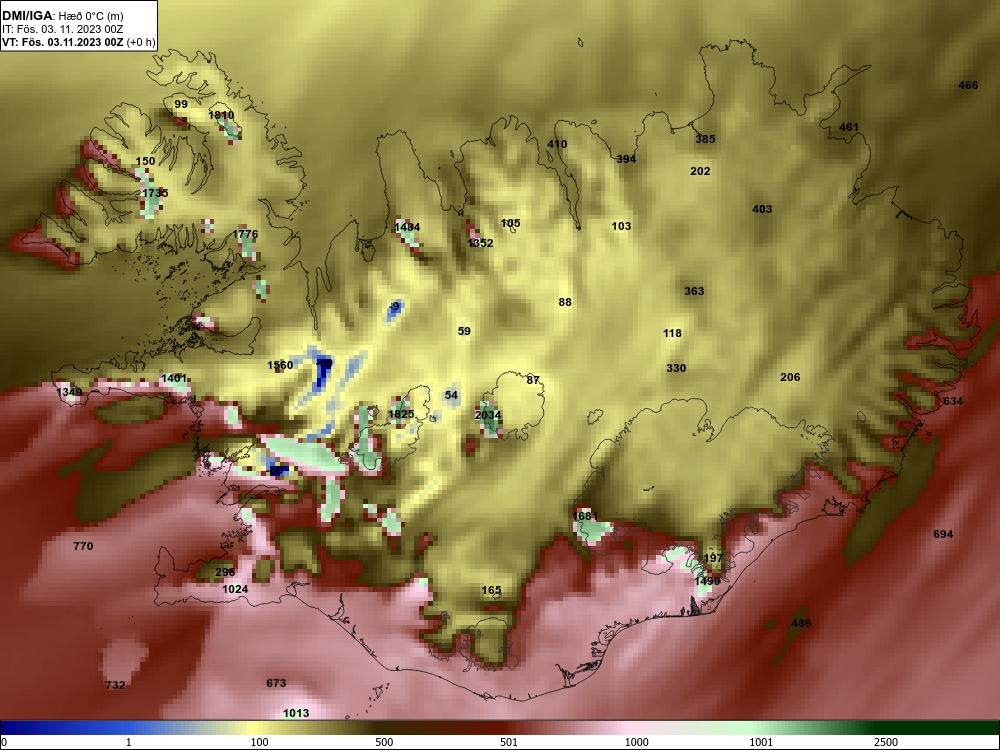
Task: Click the map value 54
Action: click(451, 395)
